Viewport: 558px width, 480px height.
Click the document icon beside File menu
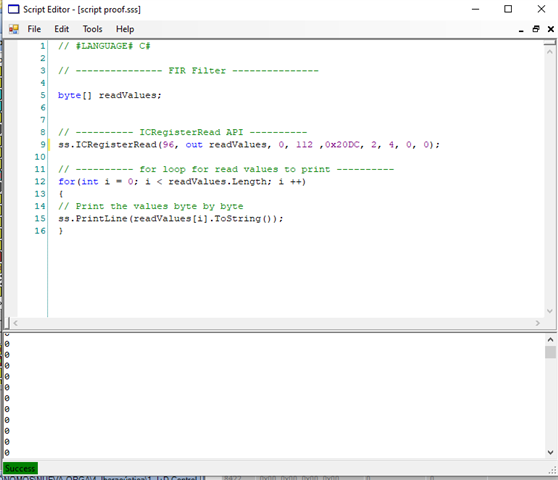point(14,29)
